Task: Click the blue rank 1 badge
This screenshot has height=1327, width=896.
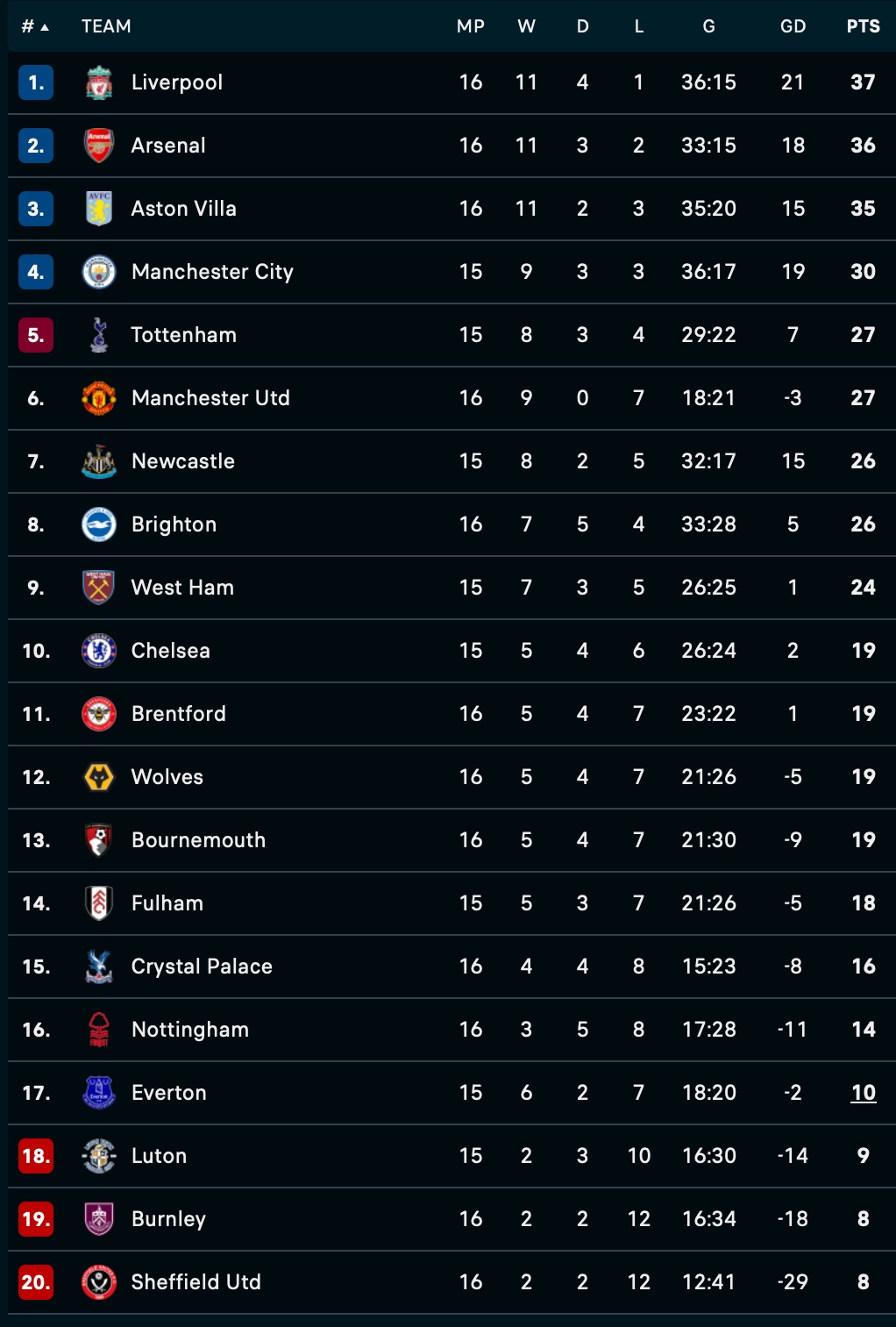Action: (x=36, y=82)
